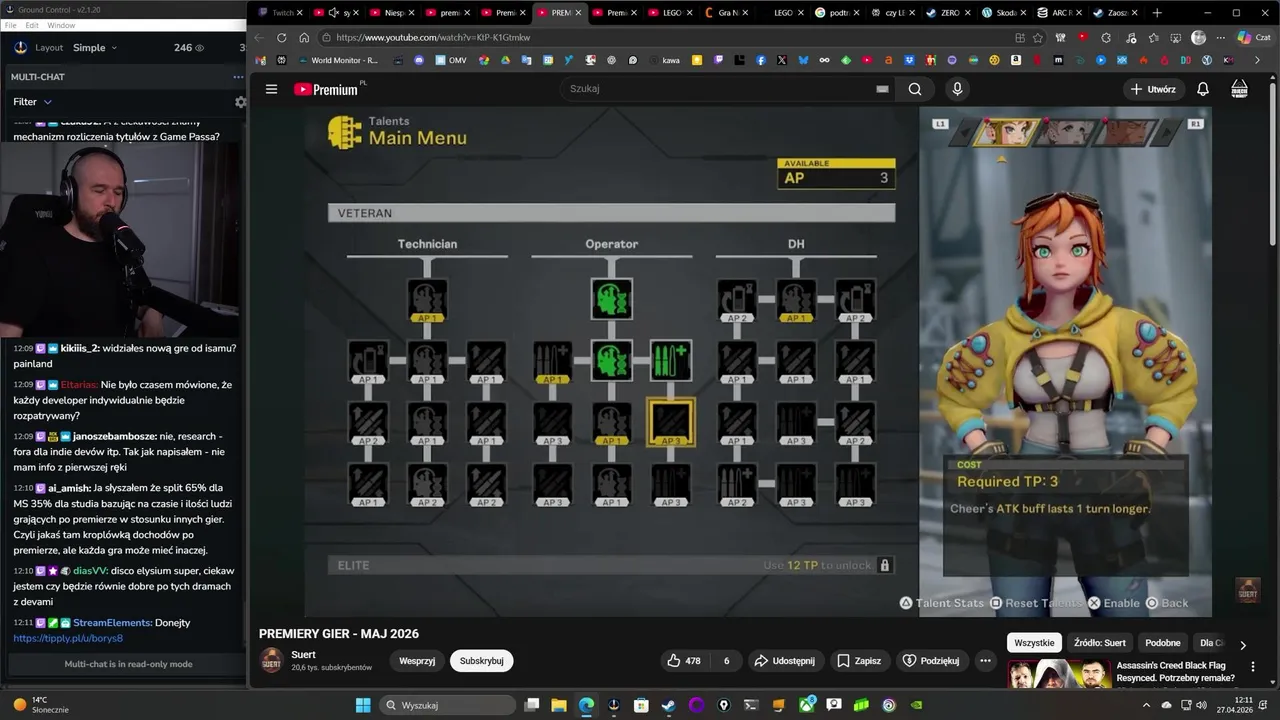Start voice search with the microphone icon
This screenshot has width=1280, height=720.
957,89
